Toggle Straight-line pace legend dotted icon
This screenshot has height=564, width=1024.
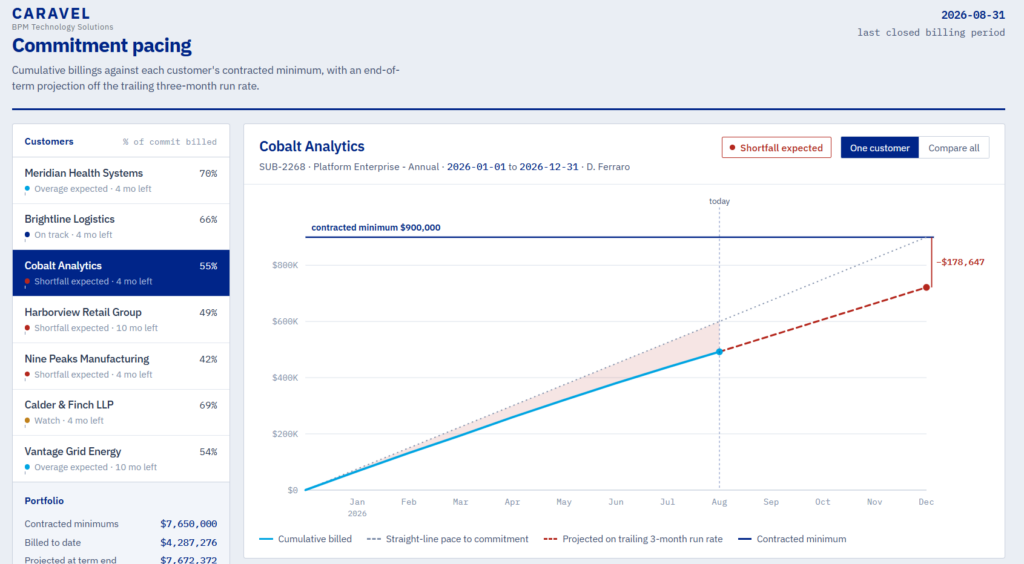tap(374, 539)
